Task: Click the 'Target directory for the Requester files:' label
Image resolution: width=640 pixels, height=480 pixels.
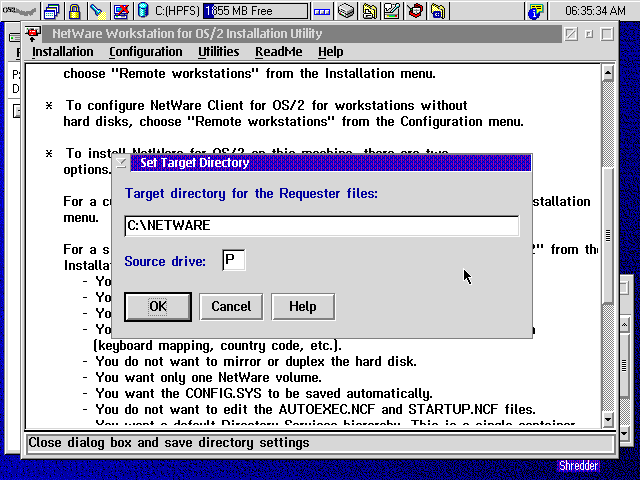Action: (x=251, y=193)
